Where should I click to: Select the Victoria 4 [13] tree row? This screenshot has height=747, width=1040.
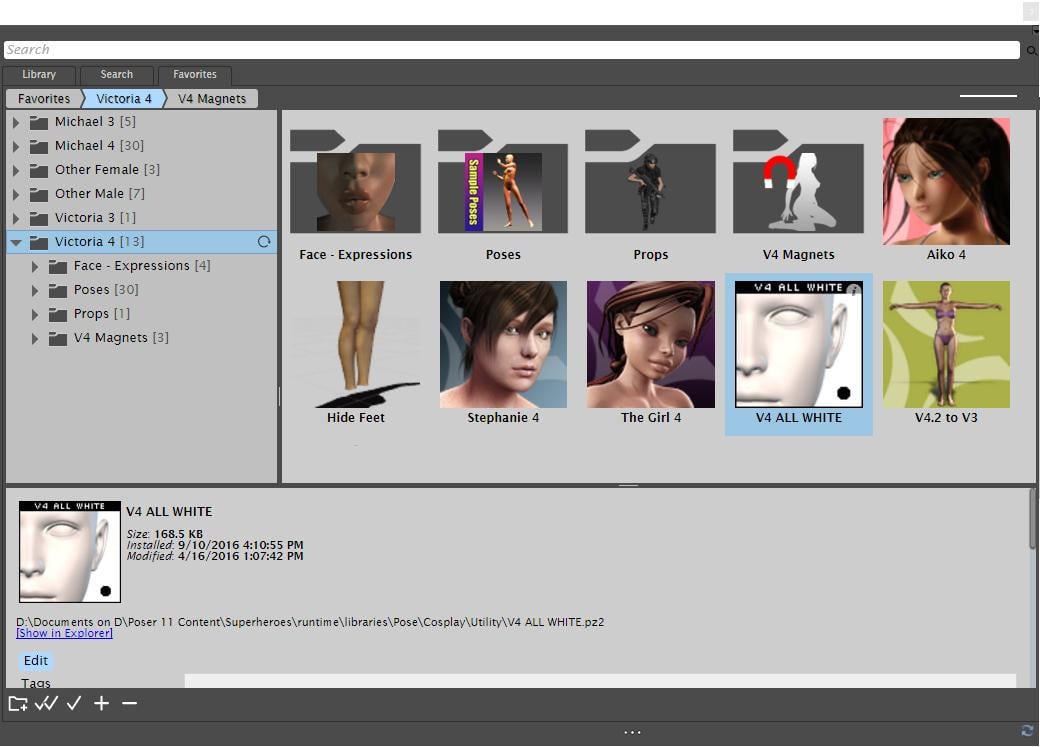[141, 241]
